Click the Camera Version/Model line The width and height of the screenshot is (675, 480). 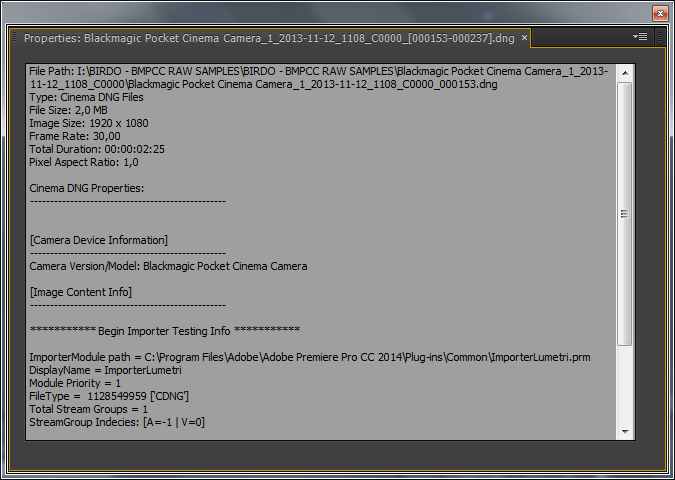click(168, 266)
